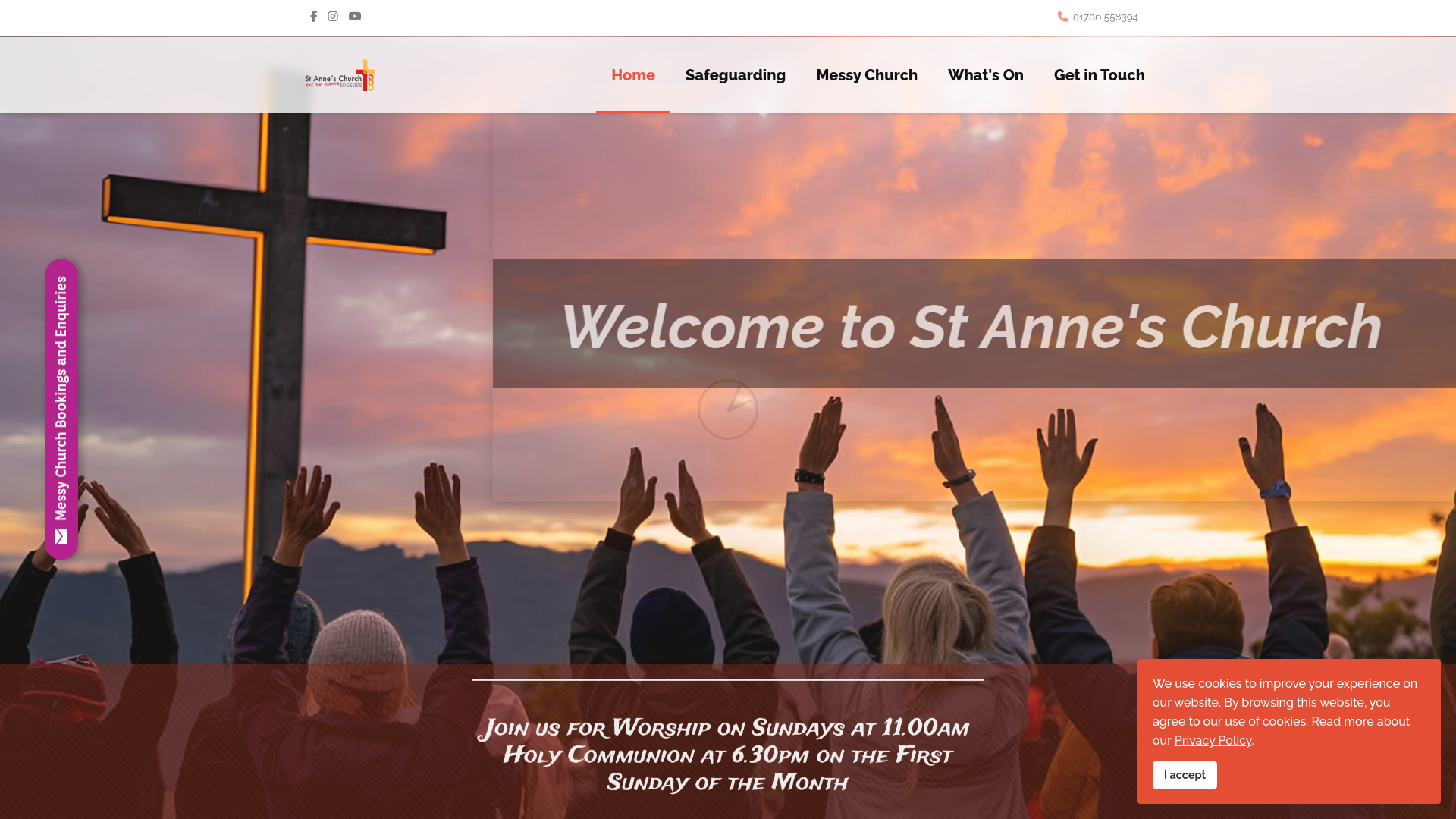Click the phone icon beside the number
1456x819 pixels.
pos(1062,17)
